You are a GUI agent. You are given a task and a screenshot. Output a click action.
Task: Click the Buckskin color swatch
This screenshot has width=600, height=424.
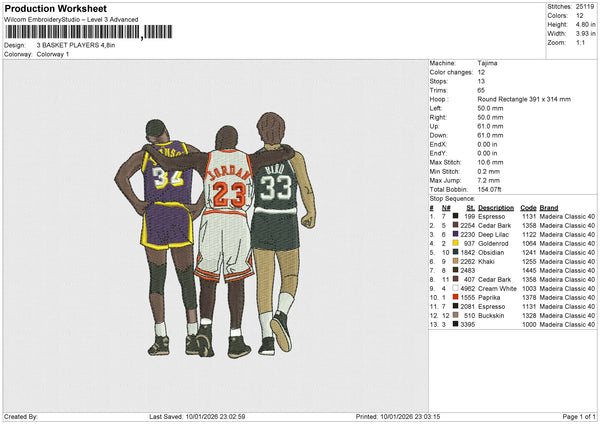tap(455, 315)
